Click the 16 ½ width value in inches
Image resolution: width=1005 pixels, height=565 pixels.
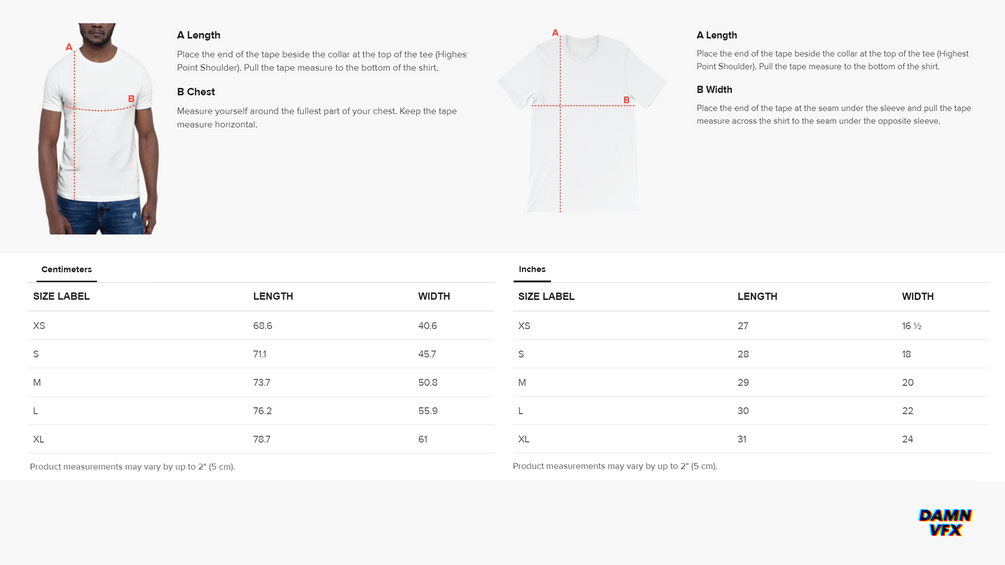tap(912, 326)
